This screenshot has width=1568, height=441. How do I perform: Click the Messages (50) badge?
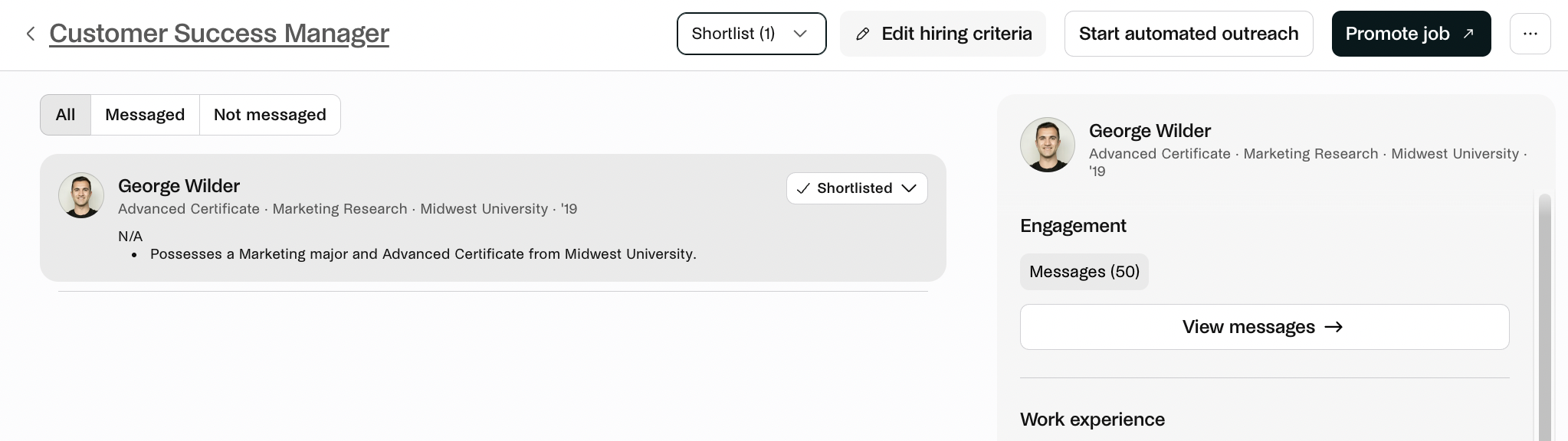[x=1084, y=272]
